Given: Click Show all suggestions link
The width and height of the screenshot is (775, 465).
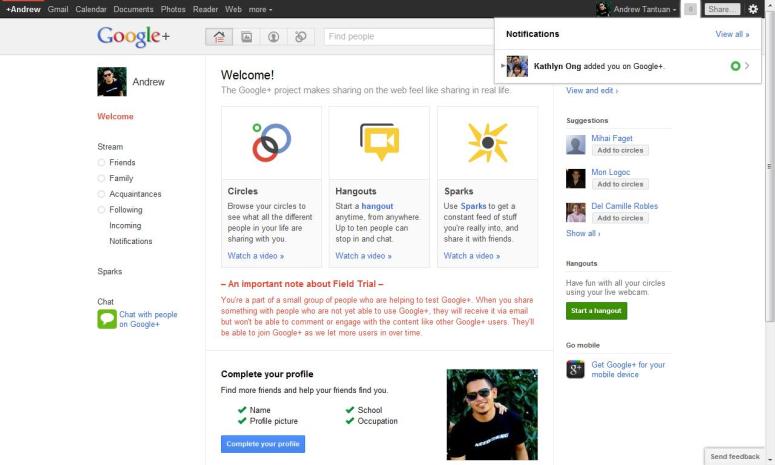Looking at the screenshot, I should click(583, 233).
